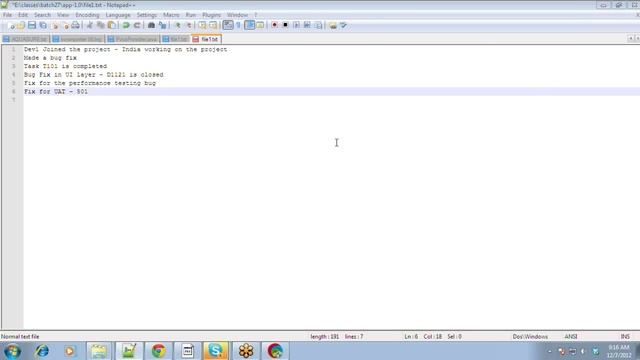Click the Open file folder icon
640x360 pixels.
[21, 25]
